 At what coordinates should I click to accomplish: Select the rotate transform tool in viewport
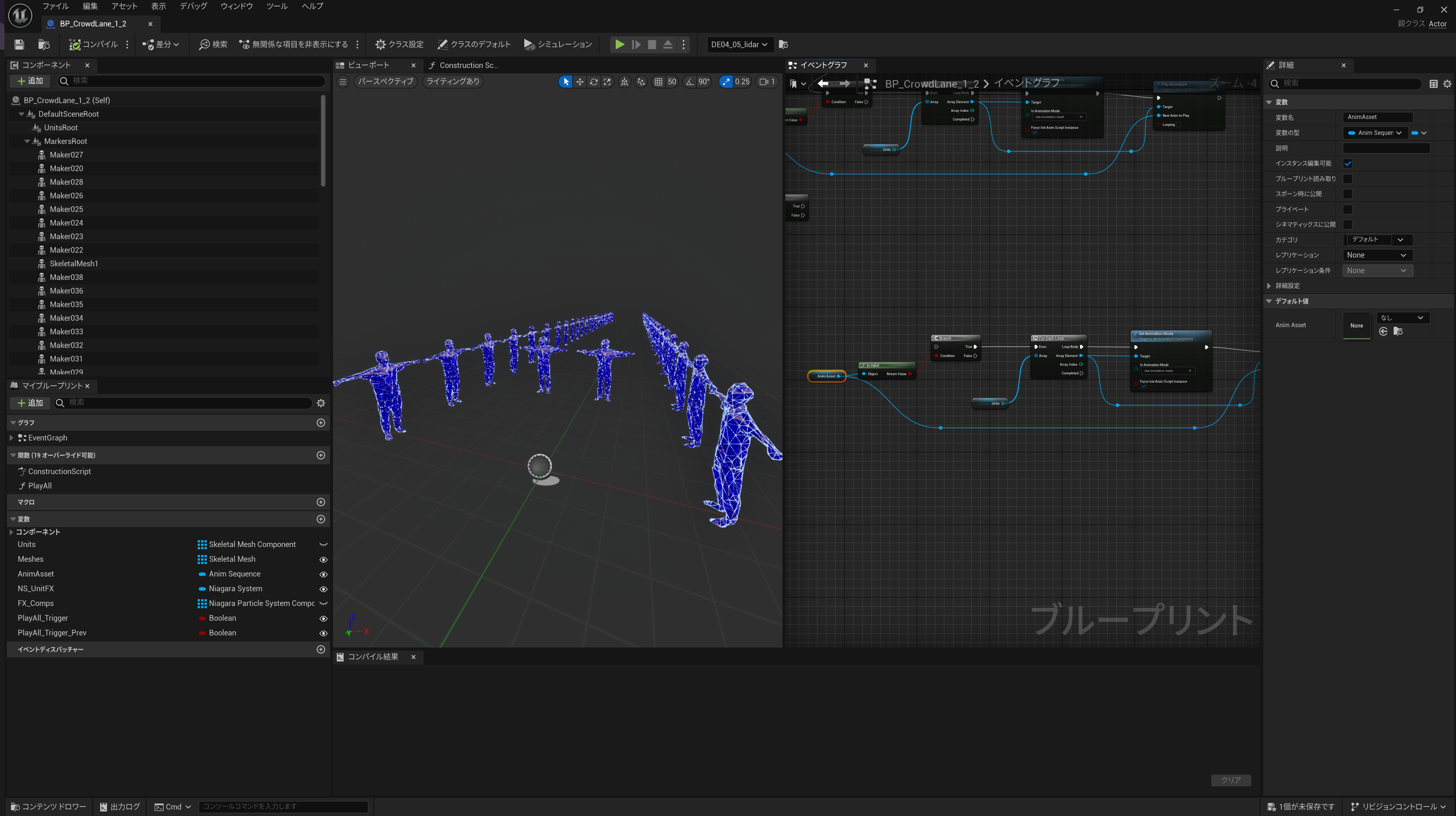(593, 81)
